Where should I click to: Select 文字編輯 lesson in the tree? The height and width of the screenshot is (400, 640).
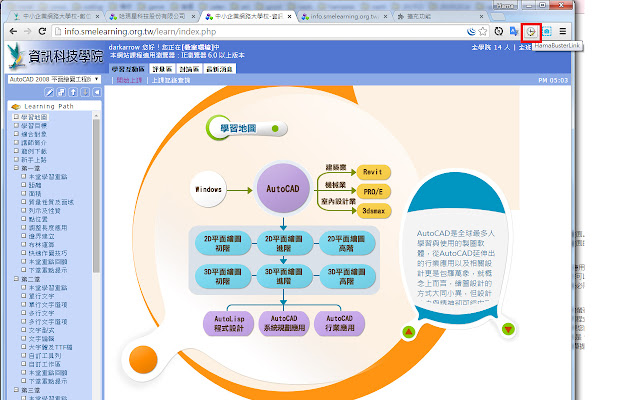point(41,339)
